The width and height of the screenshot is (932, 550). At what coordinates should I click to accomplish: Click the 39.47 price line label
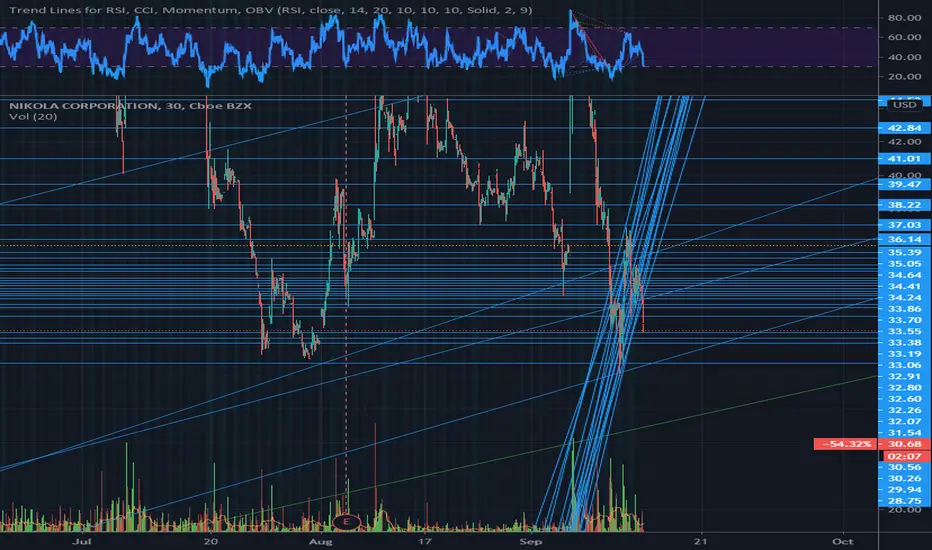pos(904,184)
